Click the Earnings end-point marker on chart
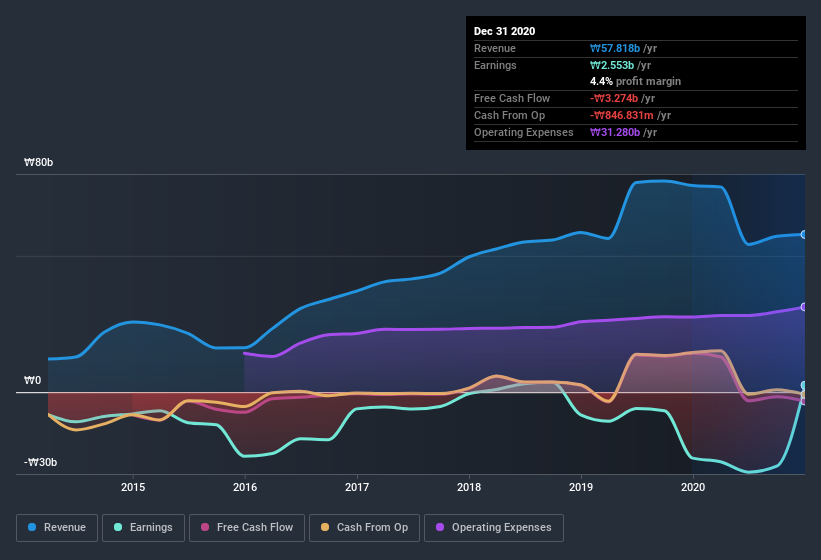 click(804, 386)
